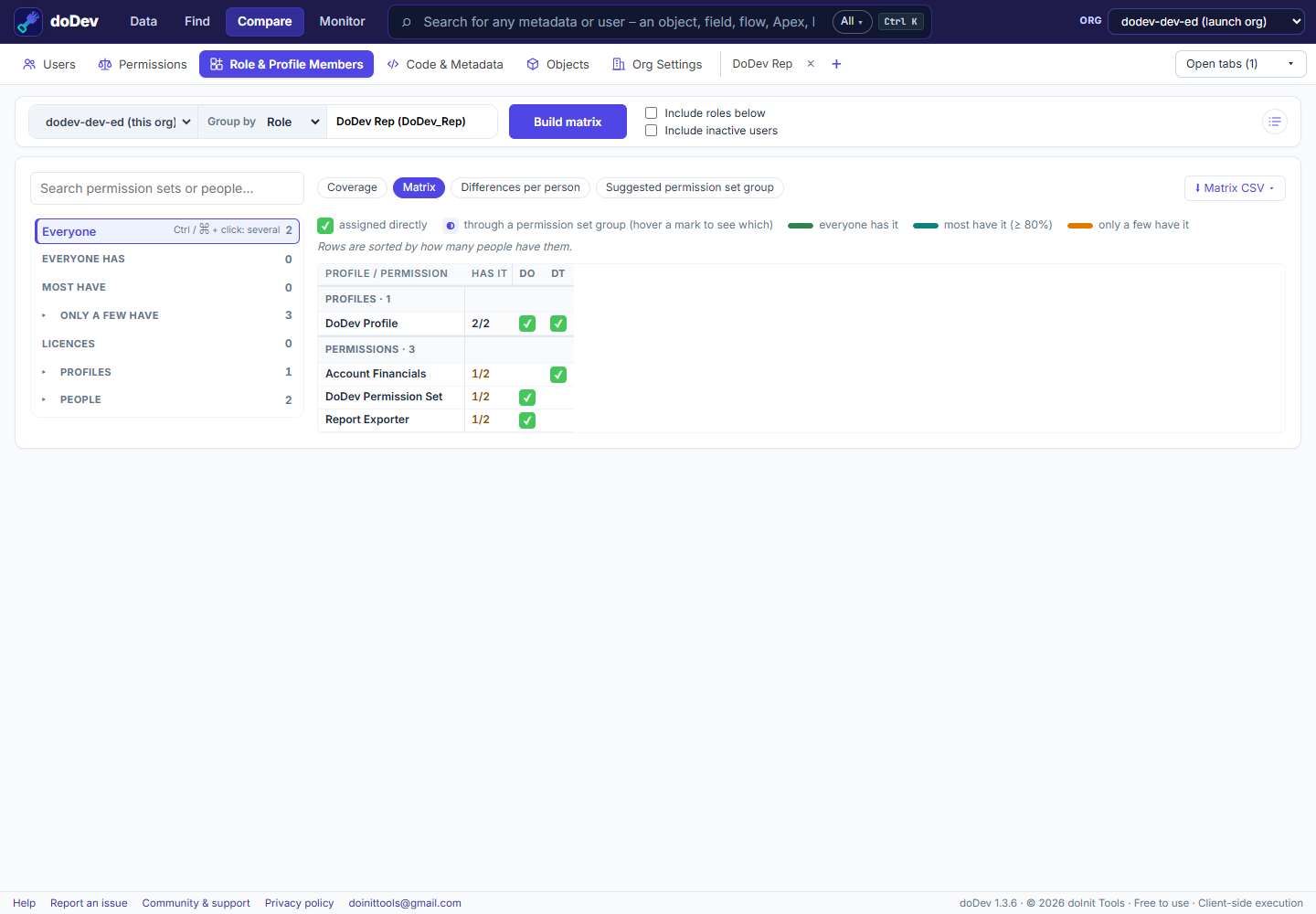
Task: Select the DoDev Permission Set row label
Action: [384, 397]
